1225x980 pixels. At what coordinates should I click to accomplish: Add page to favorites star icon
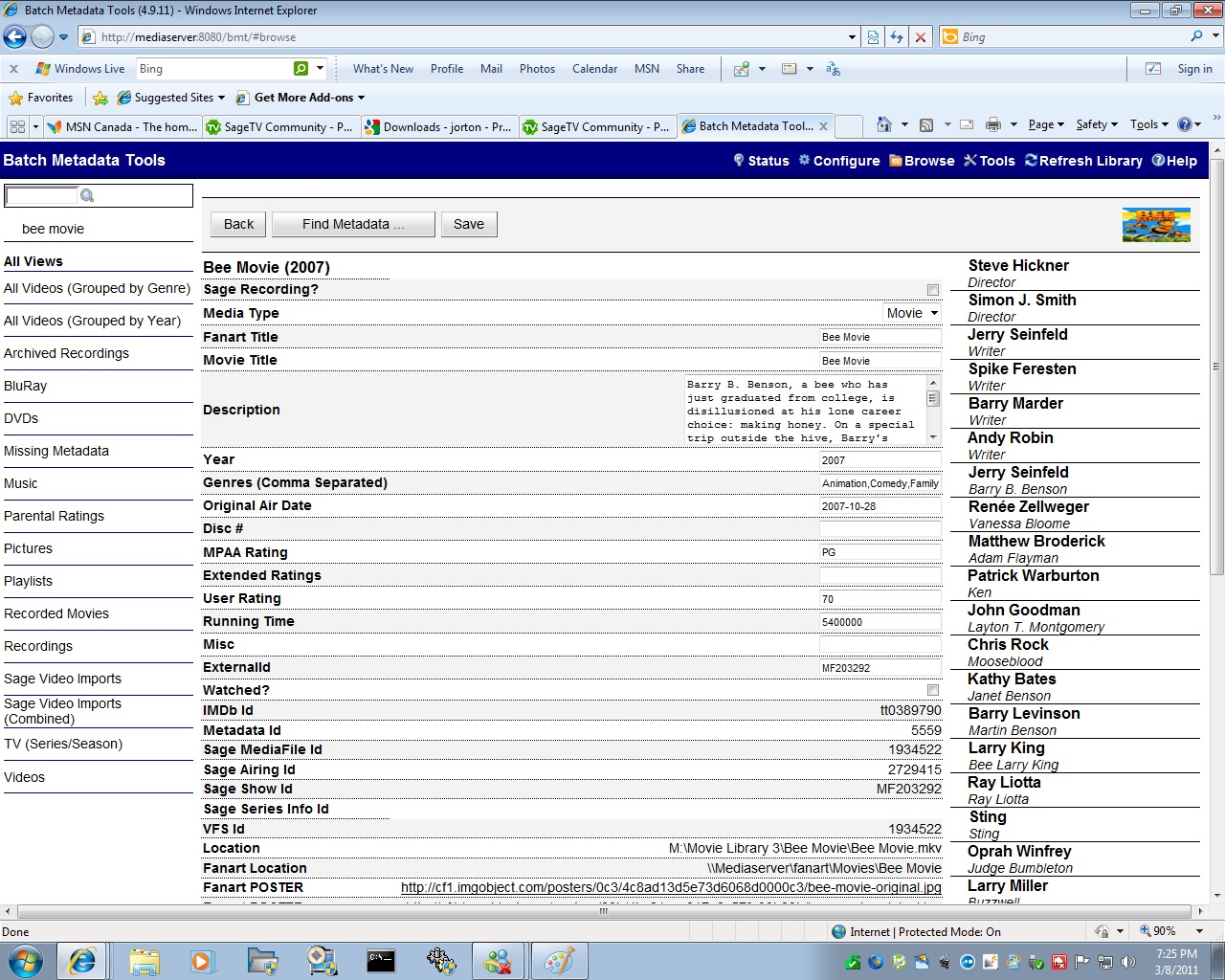coord(100,98)
